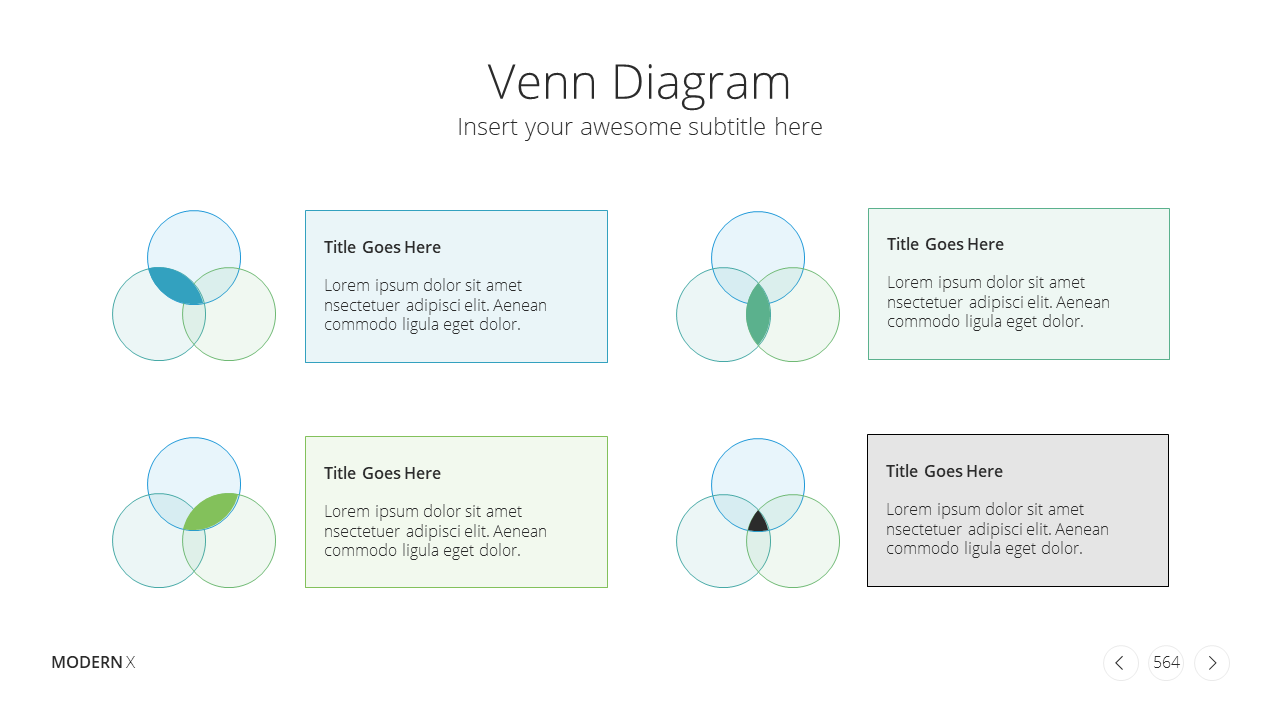Click 'Title Goes Here' in the blue box
Viewport: 1280px width, 720px height.
(382, 247)
